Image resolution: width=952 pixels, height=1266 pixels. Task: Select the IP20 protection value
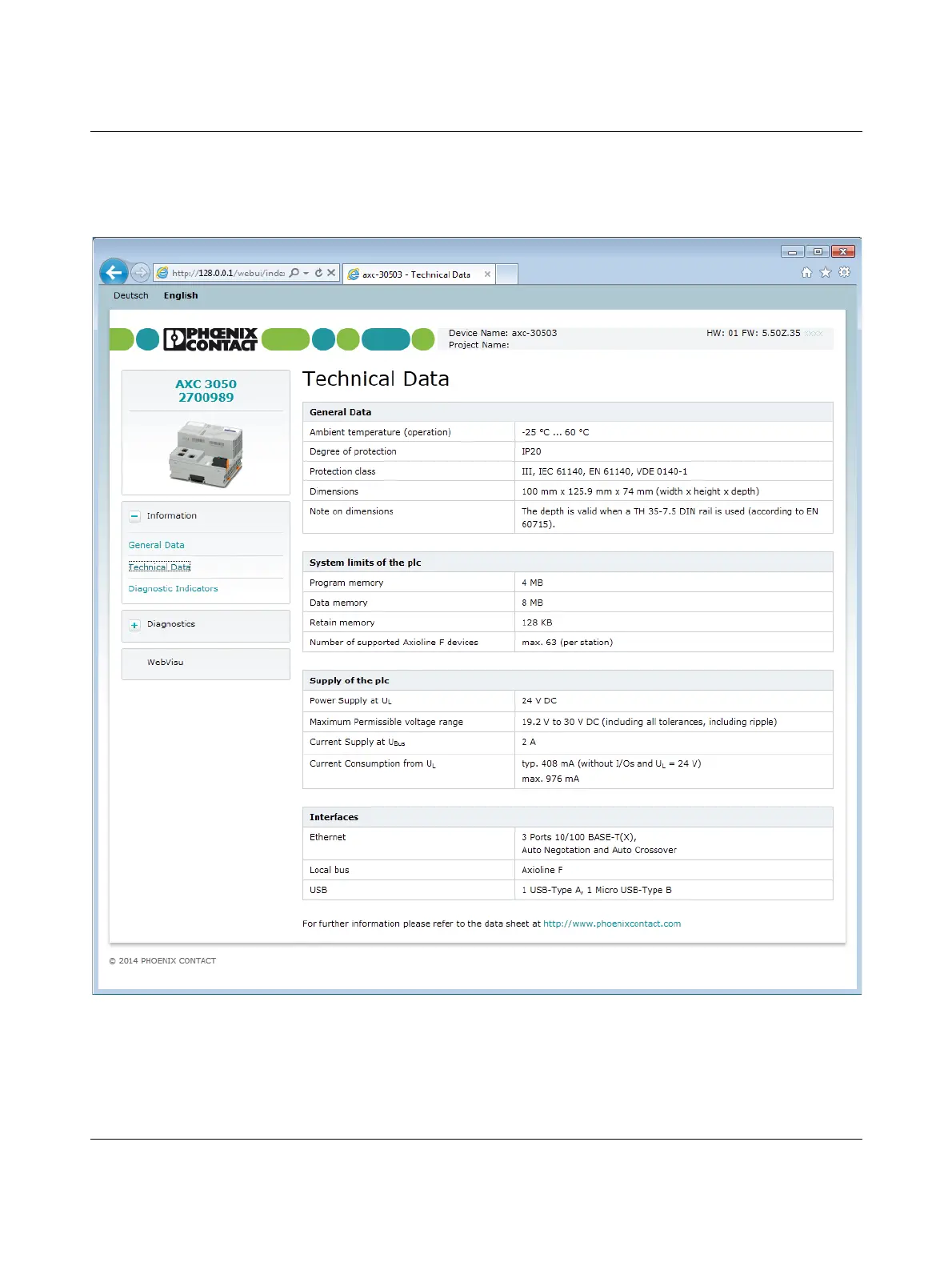[531, 451]
